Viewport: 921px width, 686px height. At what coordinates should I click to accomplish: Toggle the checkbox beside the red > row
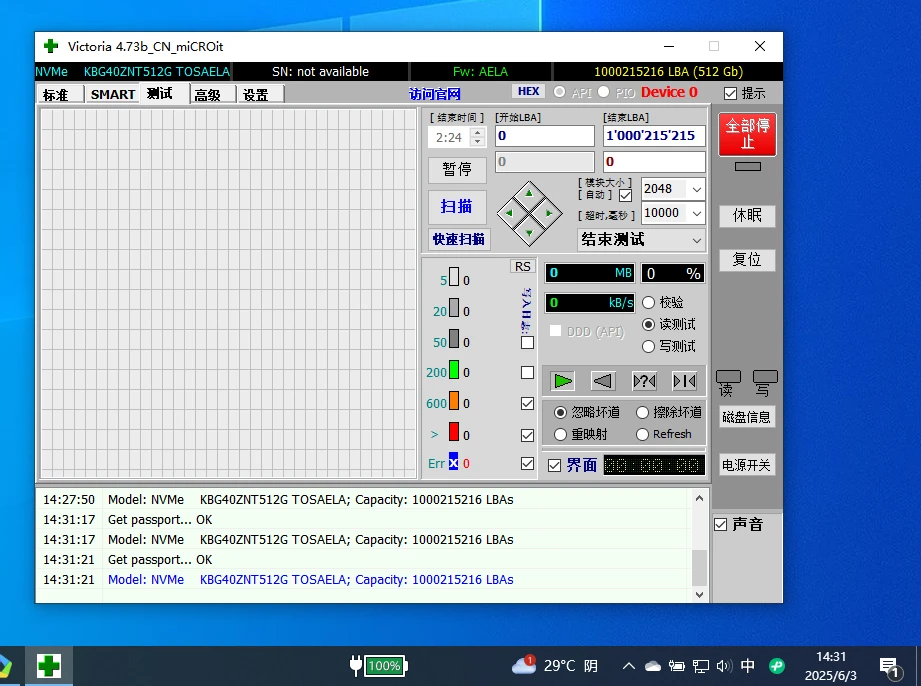(527, 435)
